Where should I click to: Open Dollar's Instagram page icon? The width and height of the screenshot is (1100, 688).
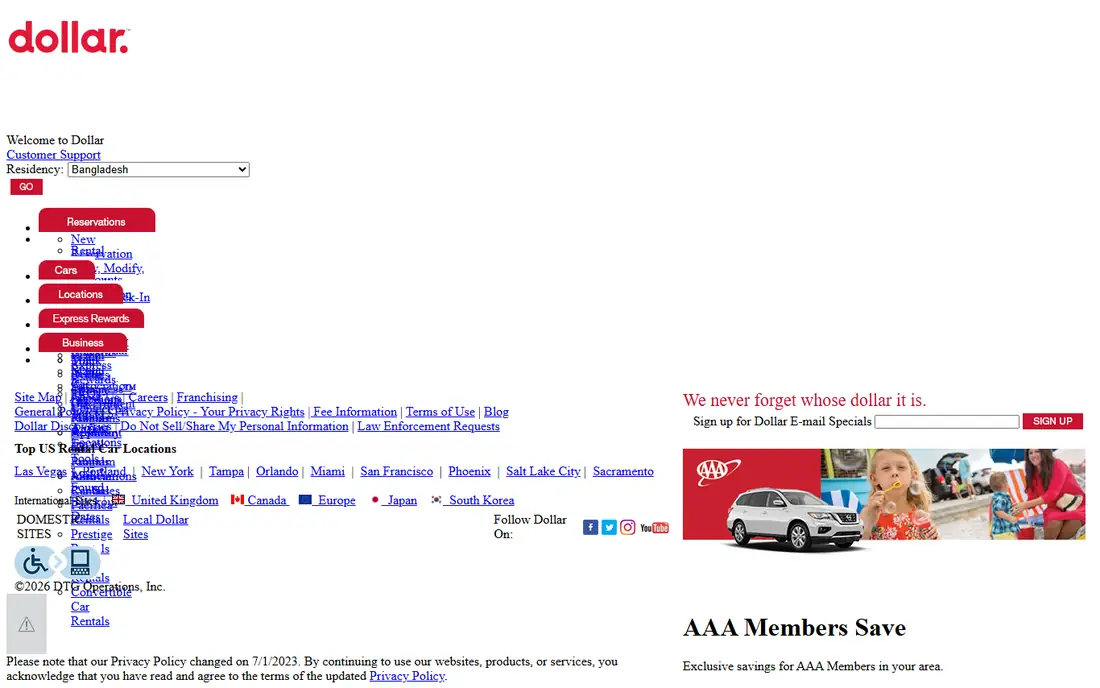coord(627,527)
